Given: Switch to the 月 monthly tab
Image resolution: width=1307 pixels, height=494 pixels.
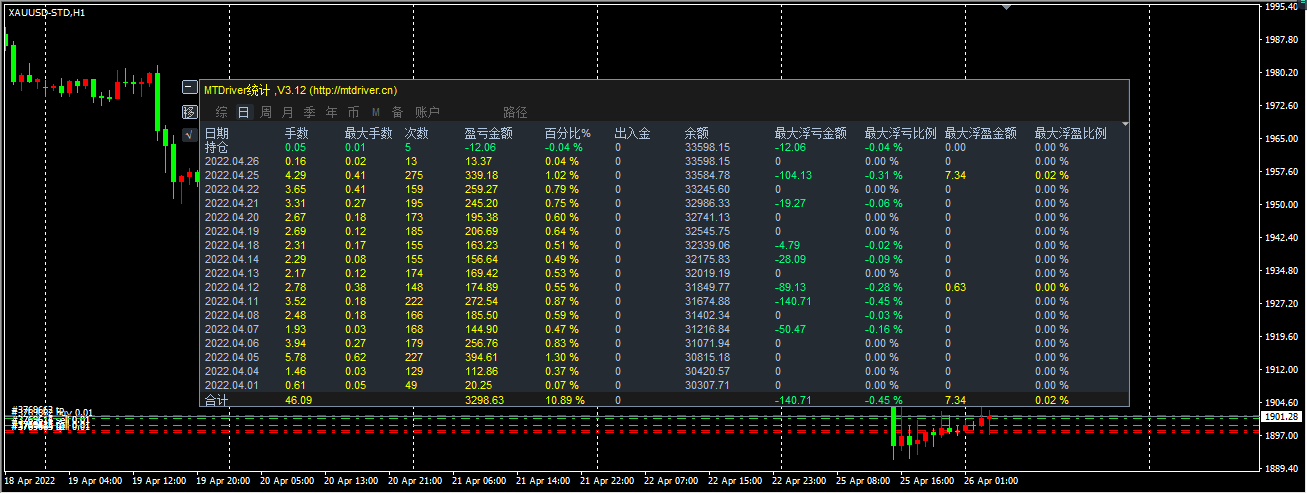Looking at the screenshot, I should [287, 112].
